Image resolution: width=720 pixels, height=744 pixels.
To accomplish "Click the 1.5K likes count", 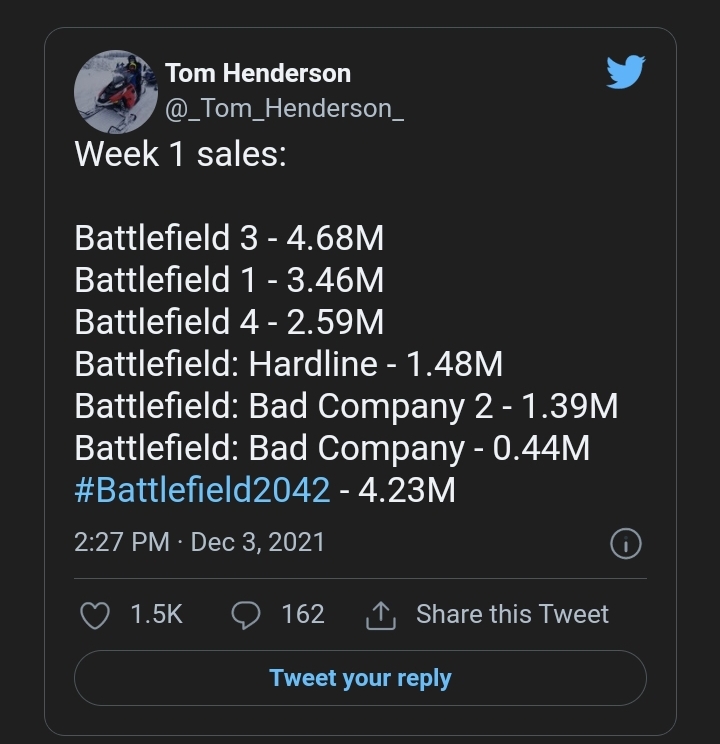I will point(156,614).
